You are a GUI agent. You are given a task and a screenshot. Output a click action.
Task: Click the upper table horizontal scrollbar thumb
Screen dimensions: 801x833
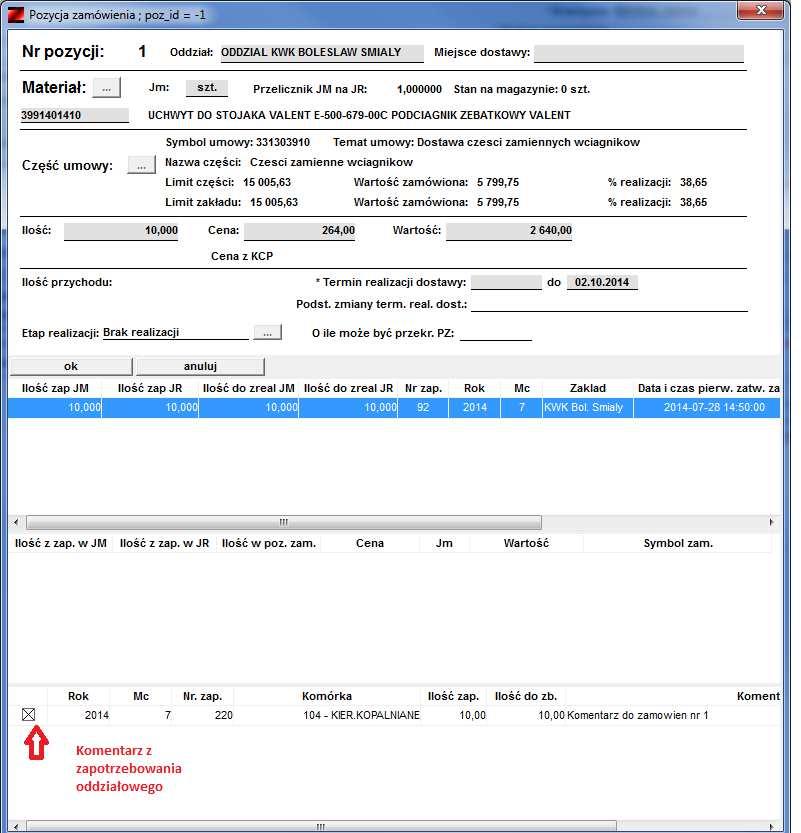coord(284,522)
